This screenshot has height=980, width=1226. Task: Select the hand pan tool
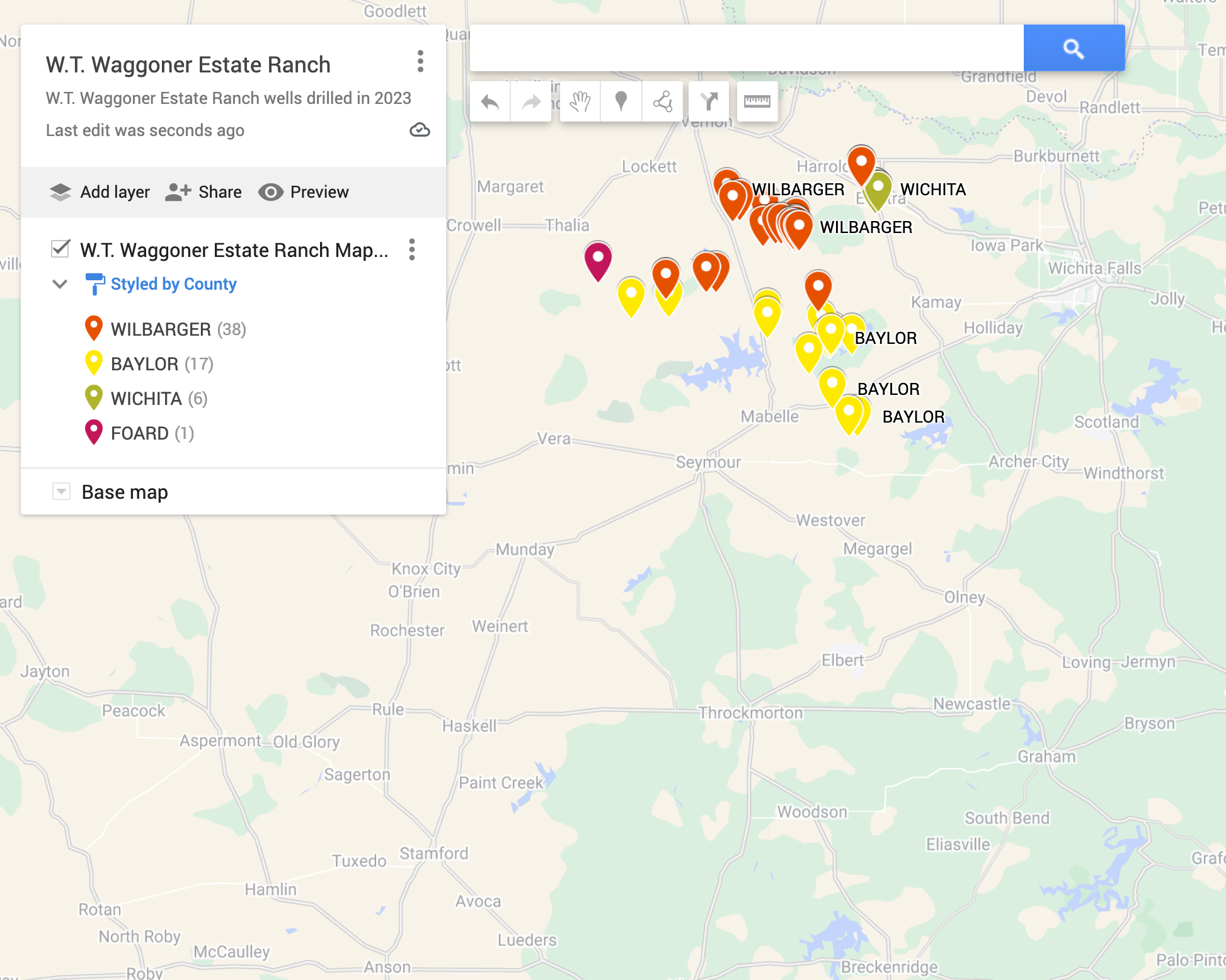pos(580,101)
